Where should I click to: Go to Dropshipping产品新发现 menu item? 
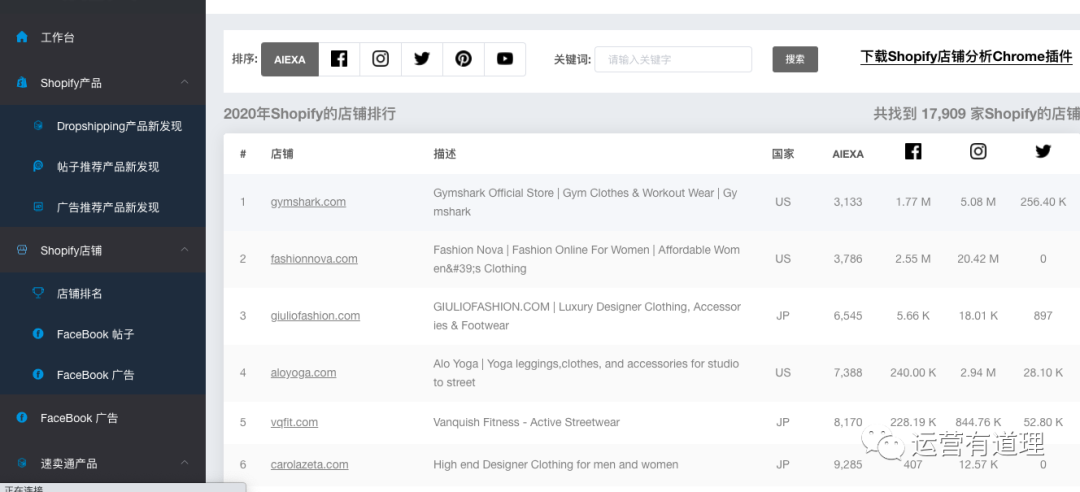[119, 126]
